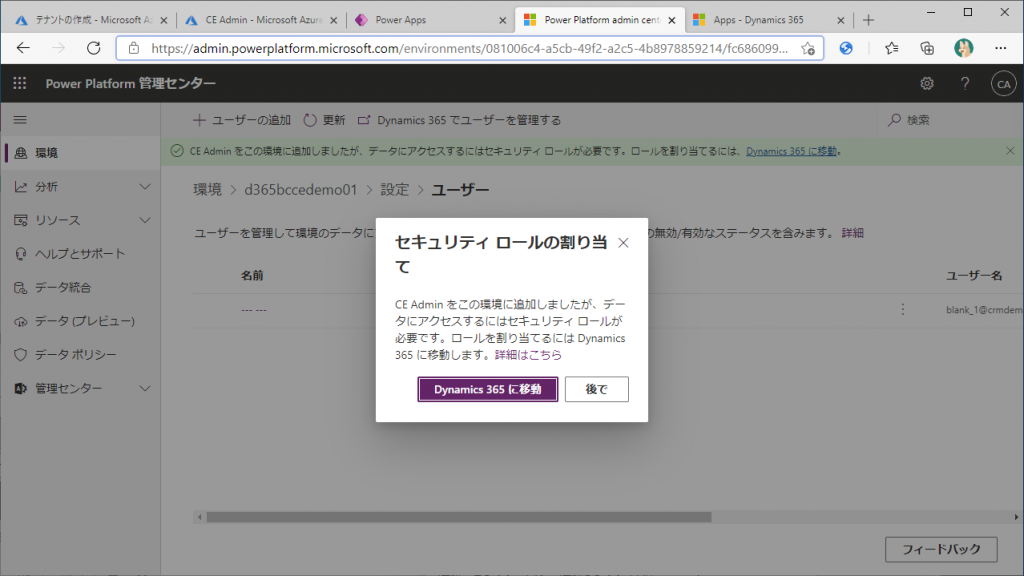Click scrollbar right arrow
This screenshot has width=1024, height=576.
1016,517
